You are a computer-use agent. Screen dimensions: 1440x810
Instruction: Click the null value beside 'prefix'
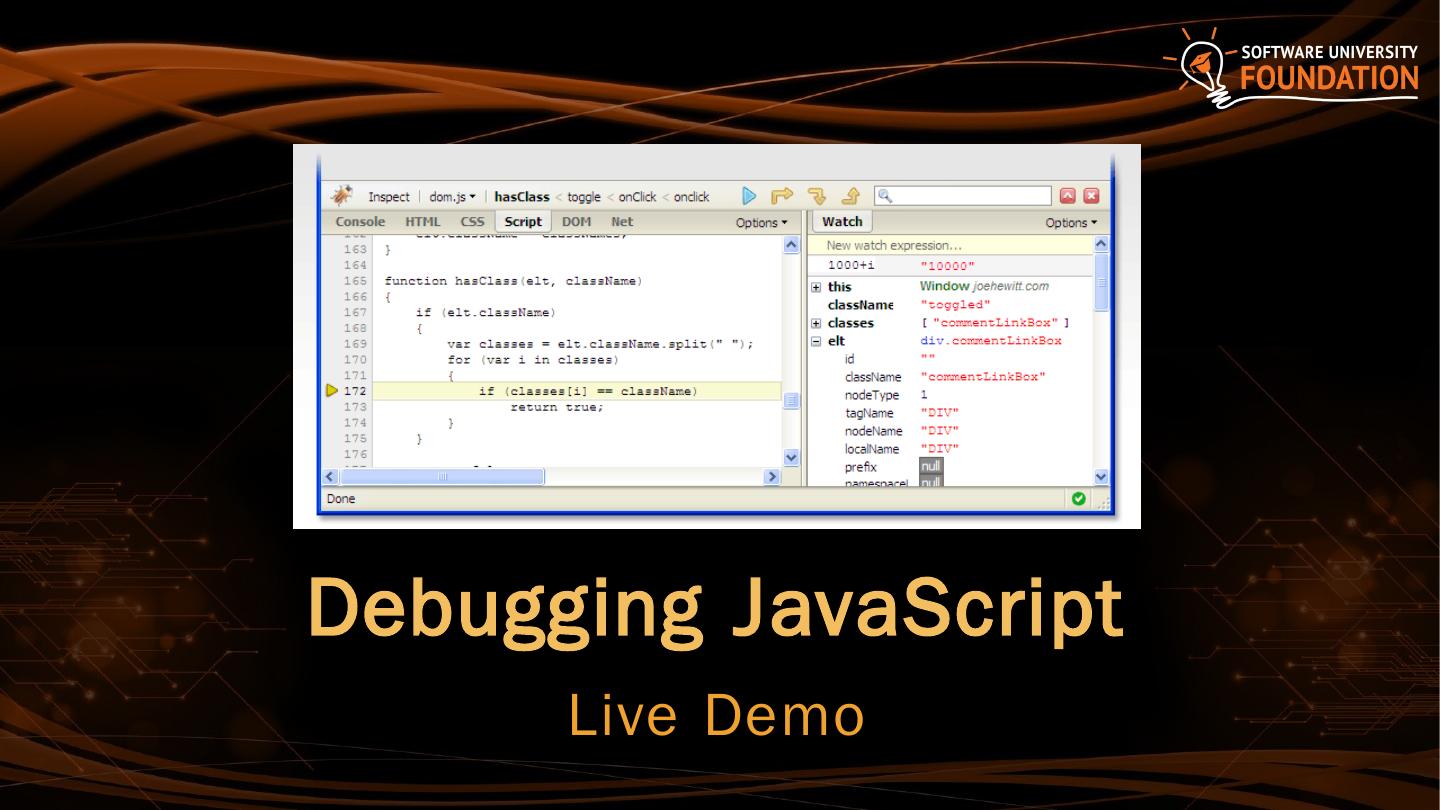[x=931, y=467]
